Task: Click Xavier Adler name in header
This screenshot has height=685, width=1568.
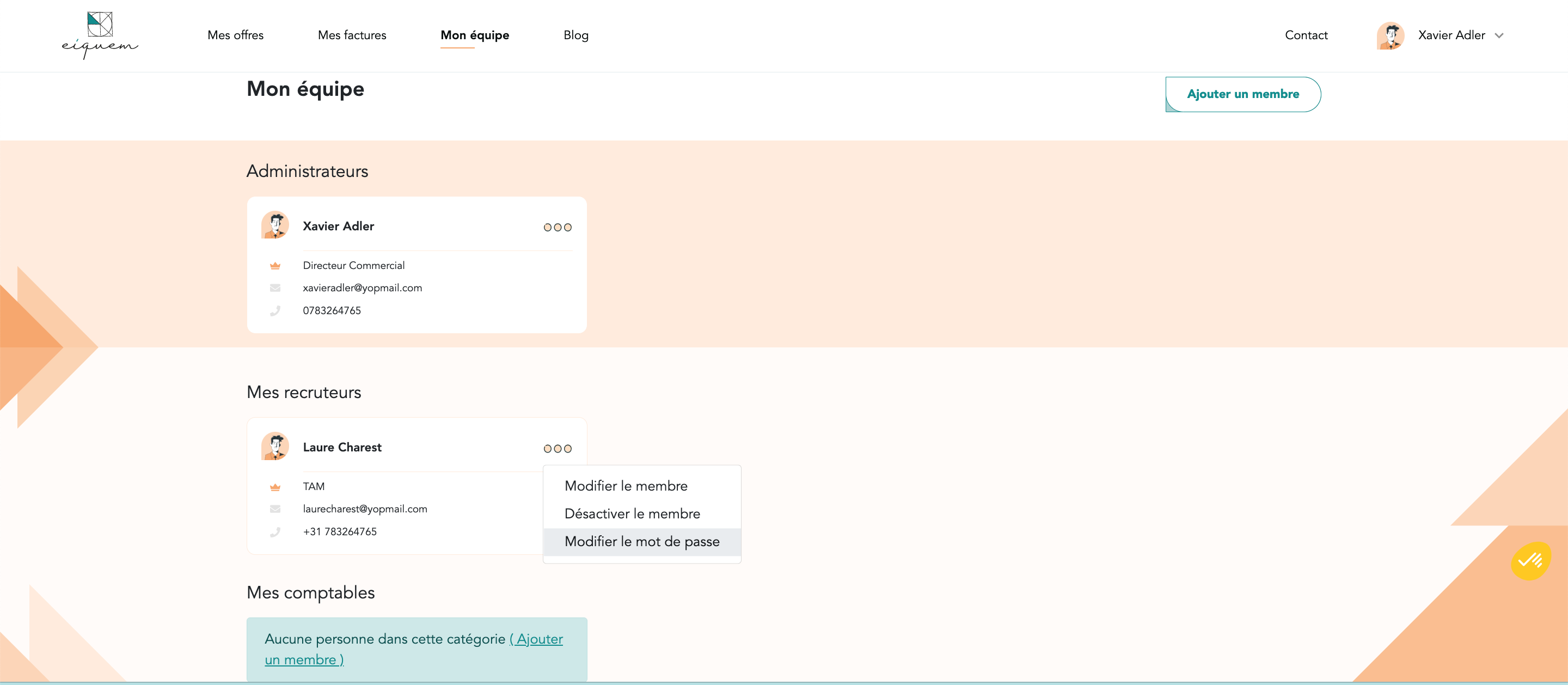Action: pyautogui.click(x=1451, y=35)
